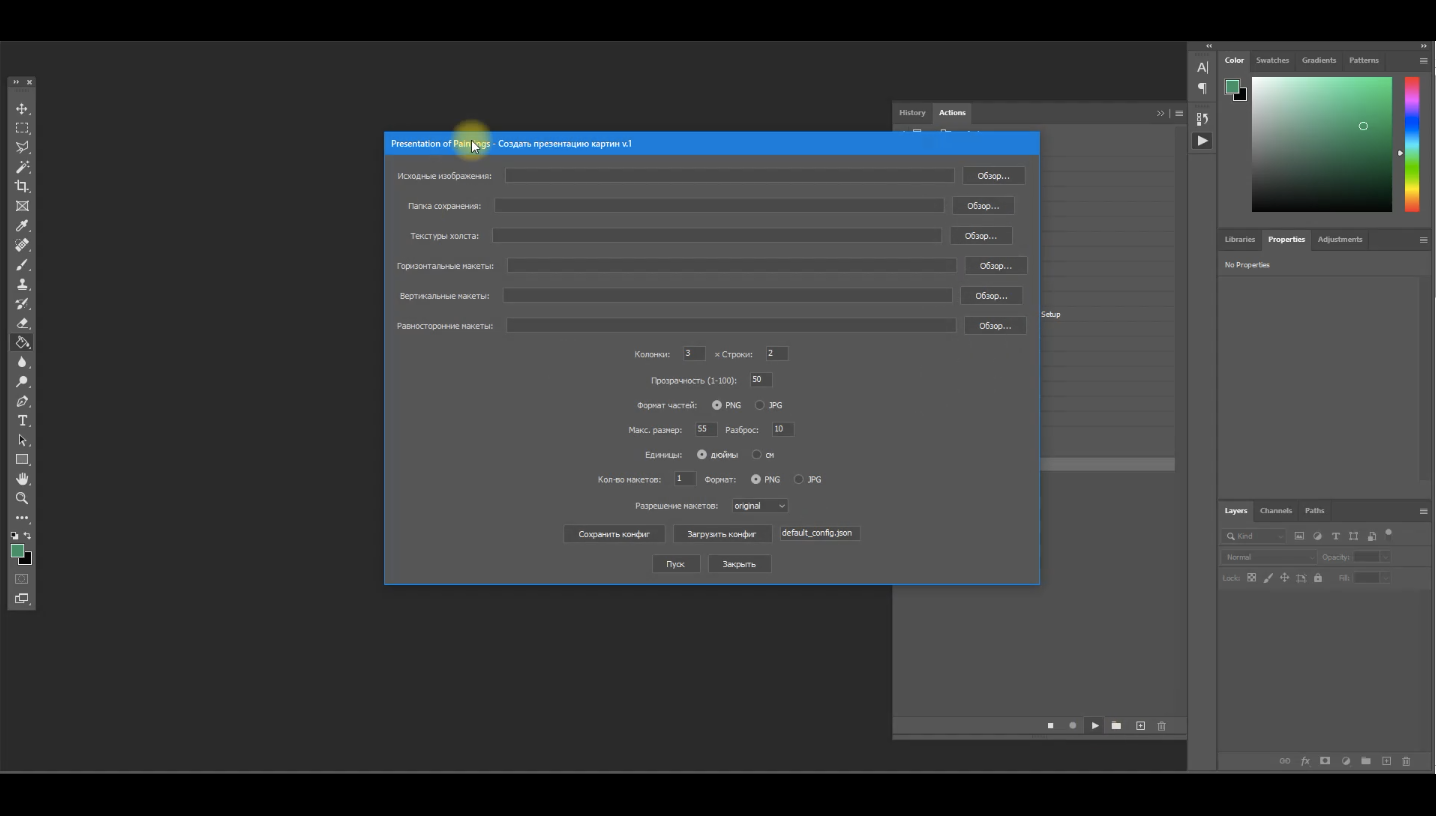Image resolution: width=1436 pixels, height=816 pixels.
Task: Select the Eraser tool
Action: click(x=22, y=323)
